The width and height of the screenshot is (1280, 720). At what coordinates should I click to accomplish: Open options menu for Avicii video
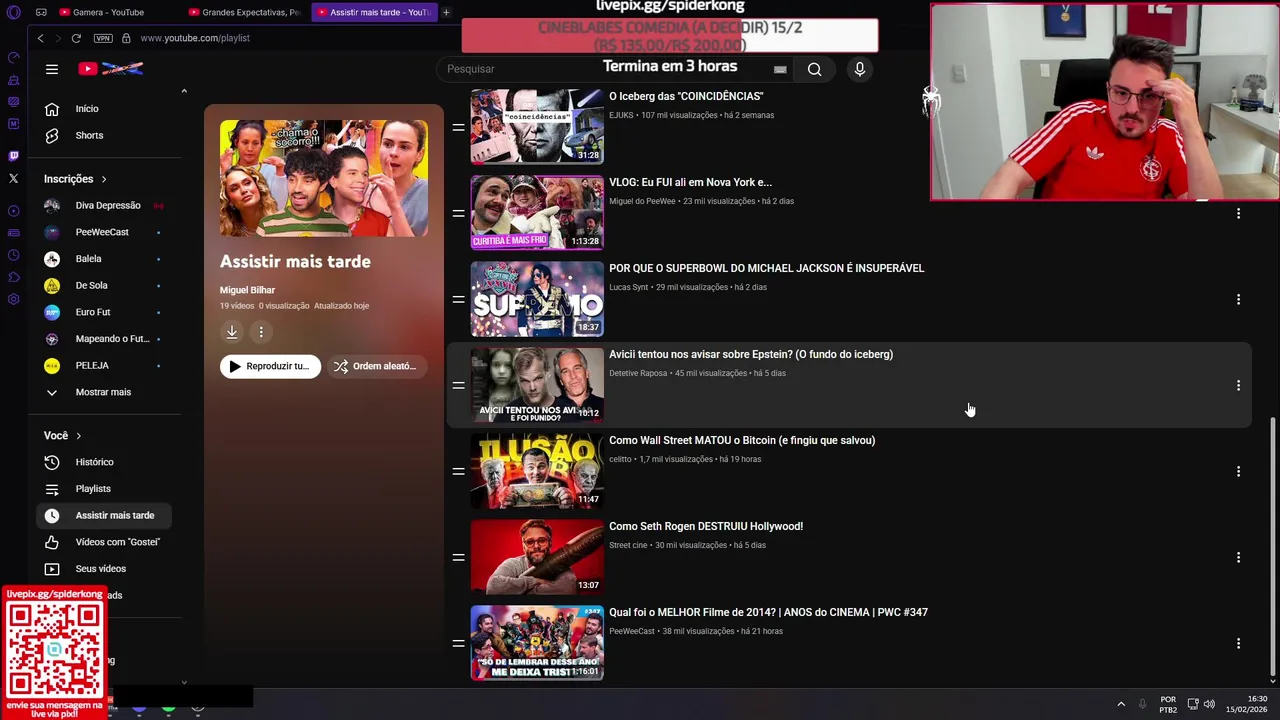coord(1238,385)
